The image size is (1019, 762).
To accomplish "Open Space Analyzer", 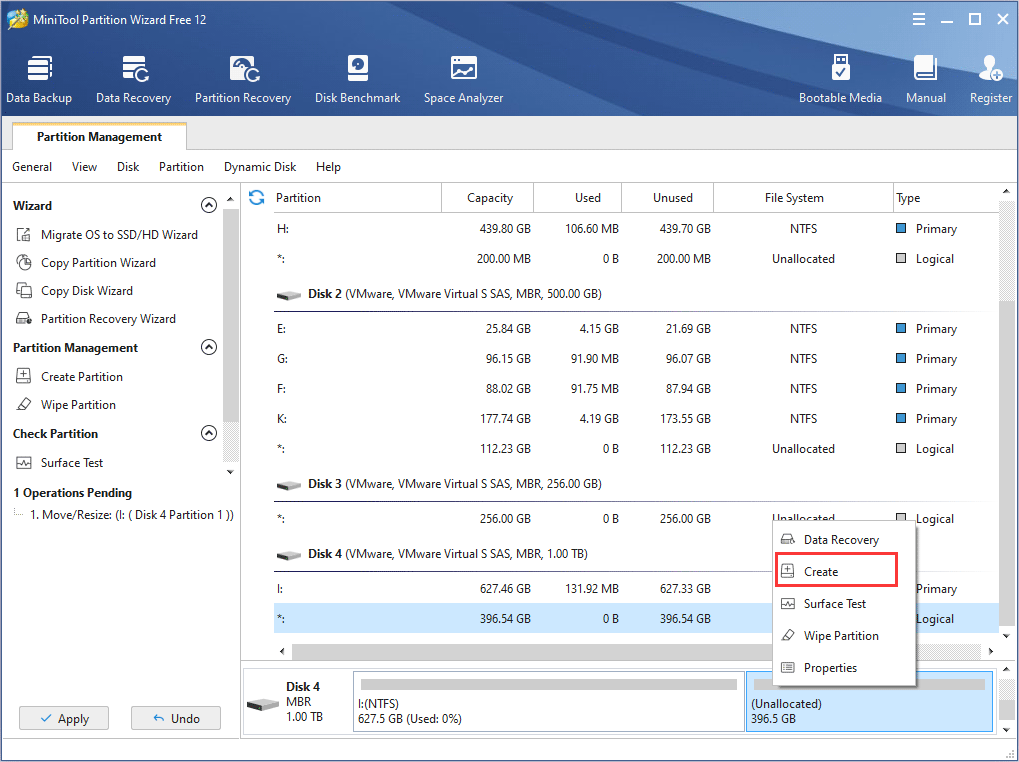I will (x=463, y=79).
